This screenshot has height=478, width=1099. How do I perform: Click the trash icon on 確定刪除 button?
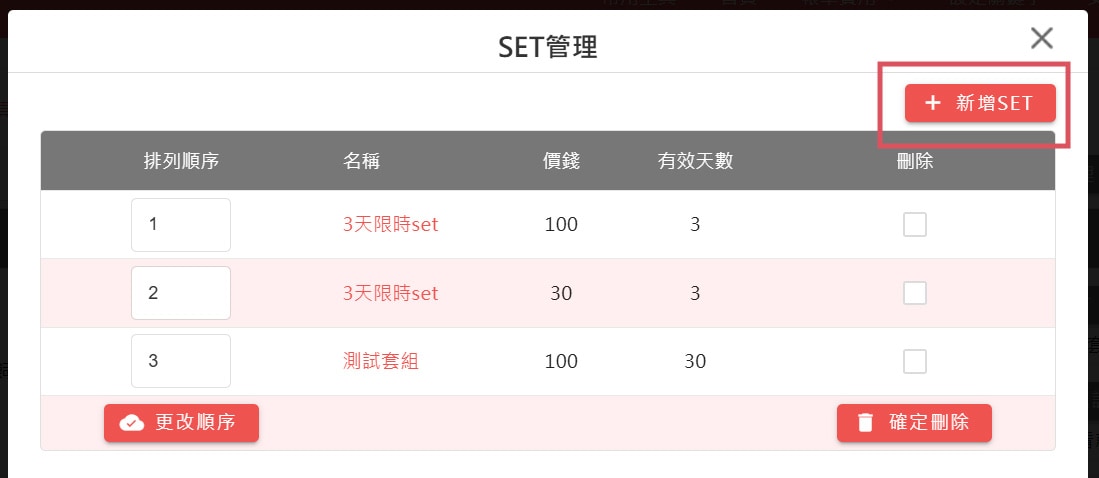[866, 423]
